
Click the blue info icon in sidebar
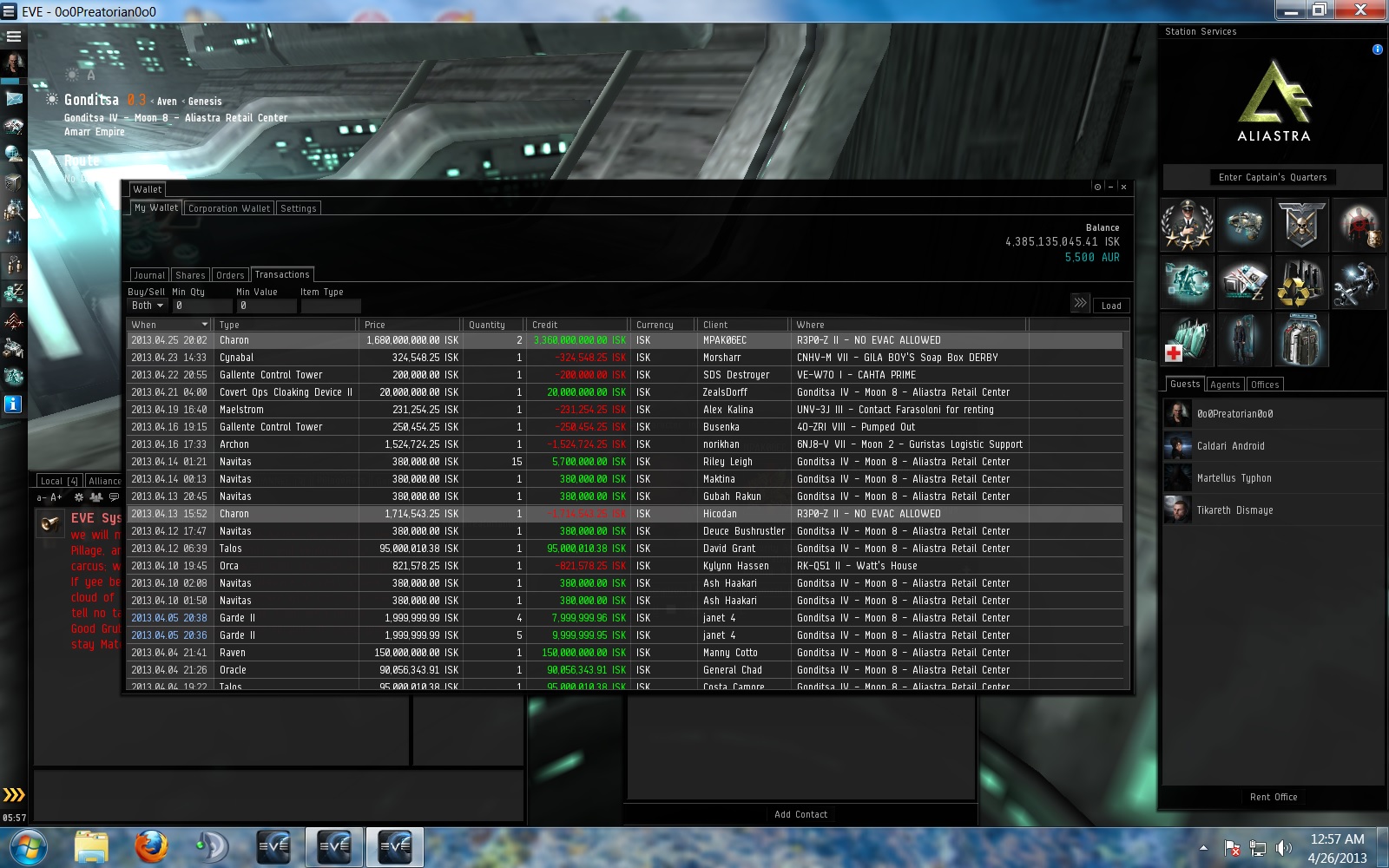click(13, 404)
